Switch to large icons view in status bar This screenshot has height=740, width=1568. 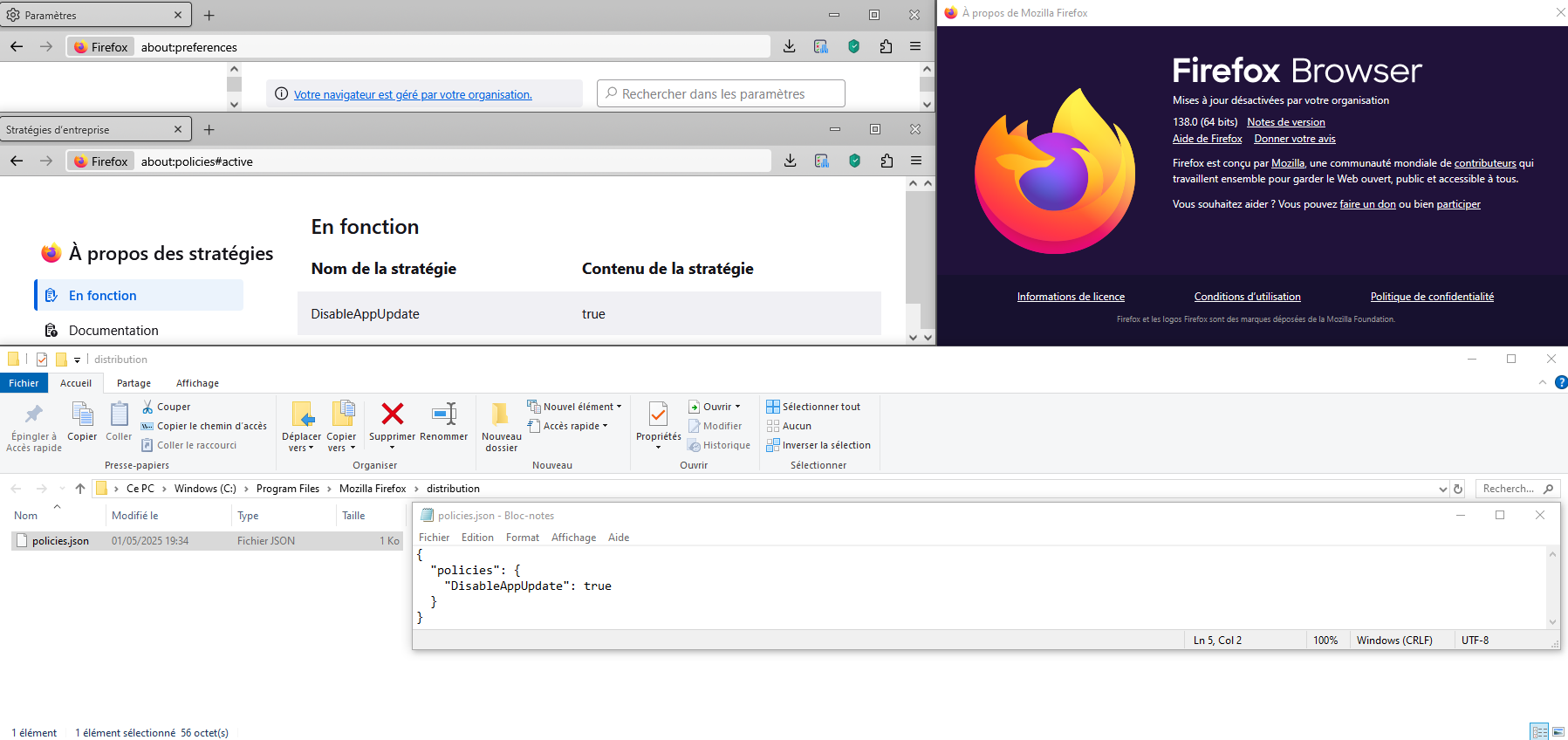(1558, 731)
